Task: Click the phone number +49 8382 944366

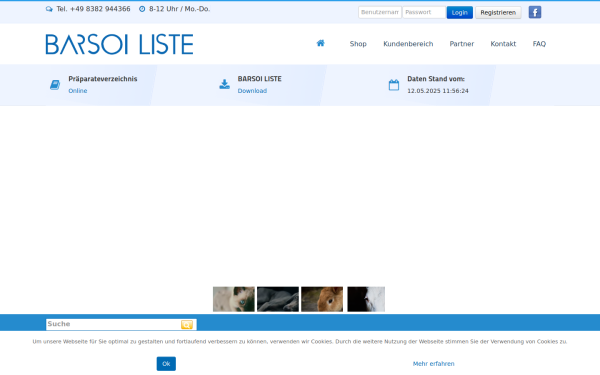Action: (x=100, y=9)
